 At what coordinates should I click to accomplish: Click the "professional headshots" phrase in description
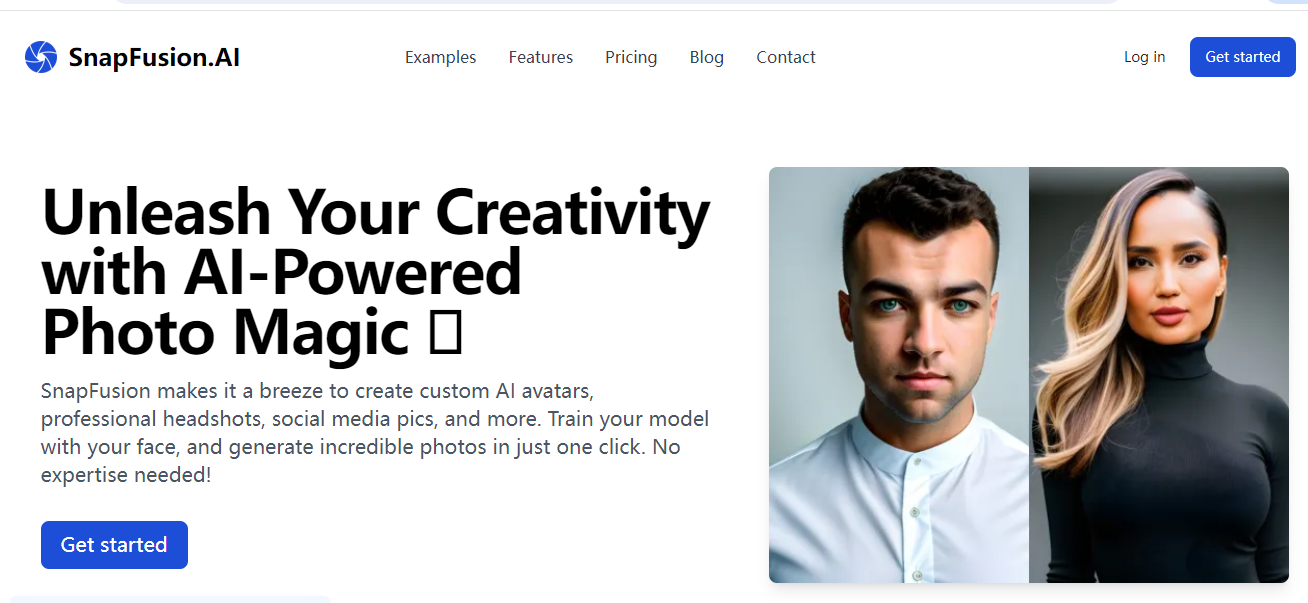click(153, 418)
